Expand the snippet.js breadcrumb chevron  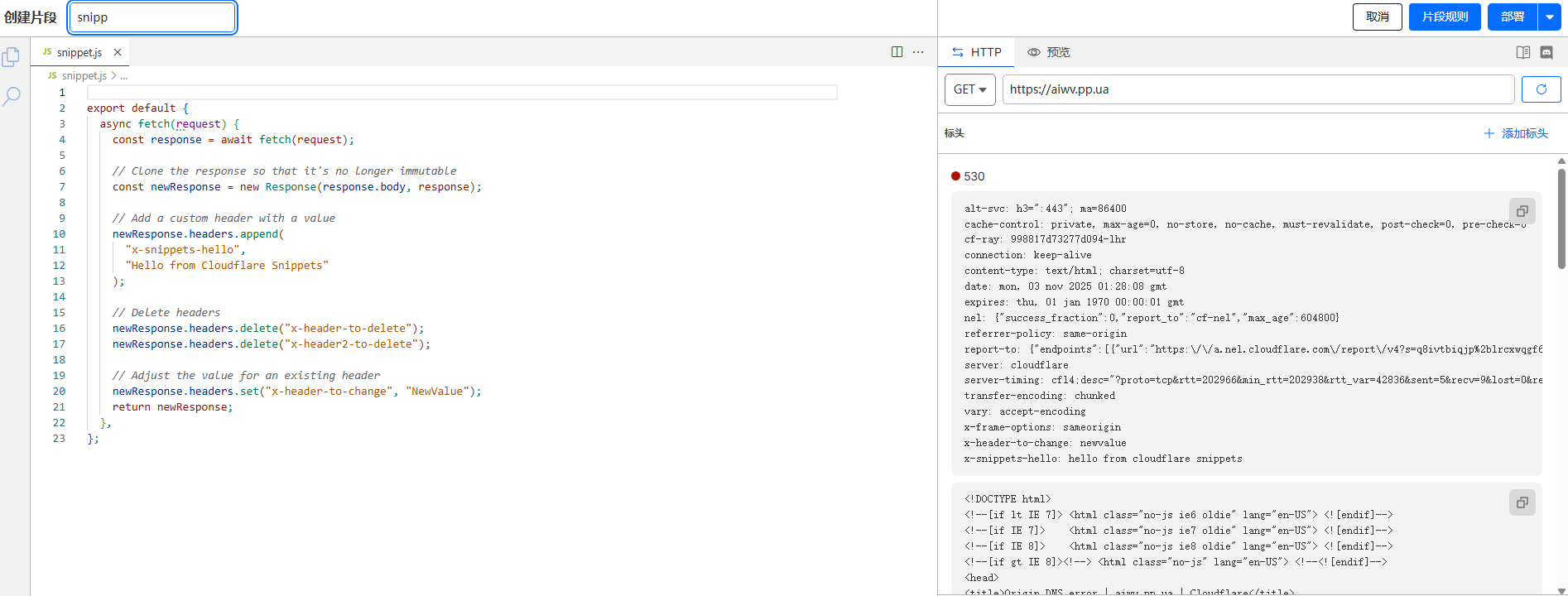click(x=113, y=75)
